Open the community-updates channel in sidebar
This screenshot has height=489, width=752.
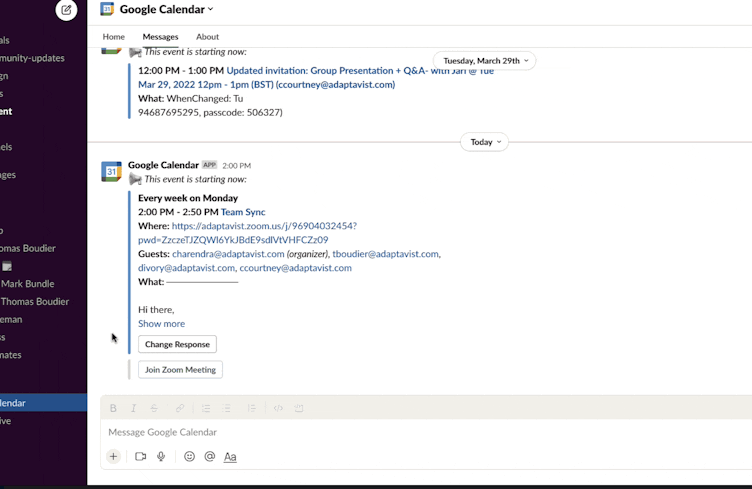(33, 58)
